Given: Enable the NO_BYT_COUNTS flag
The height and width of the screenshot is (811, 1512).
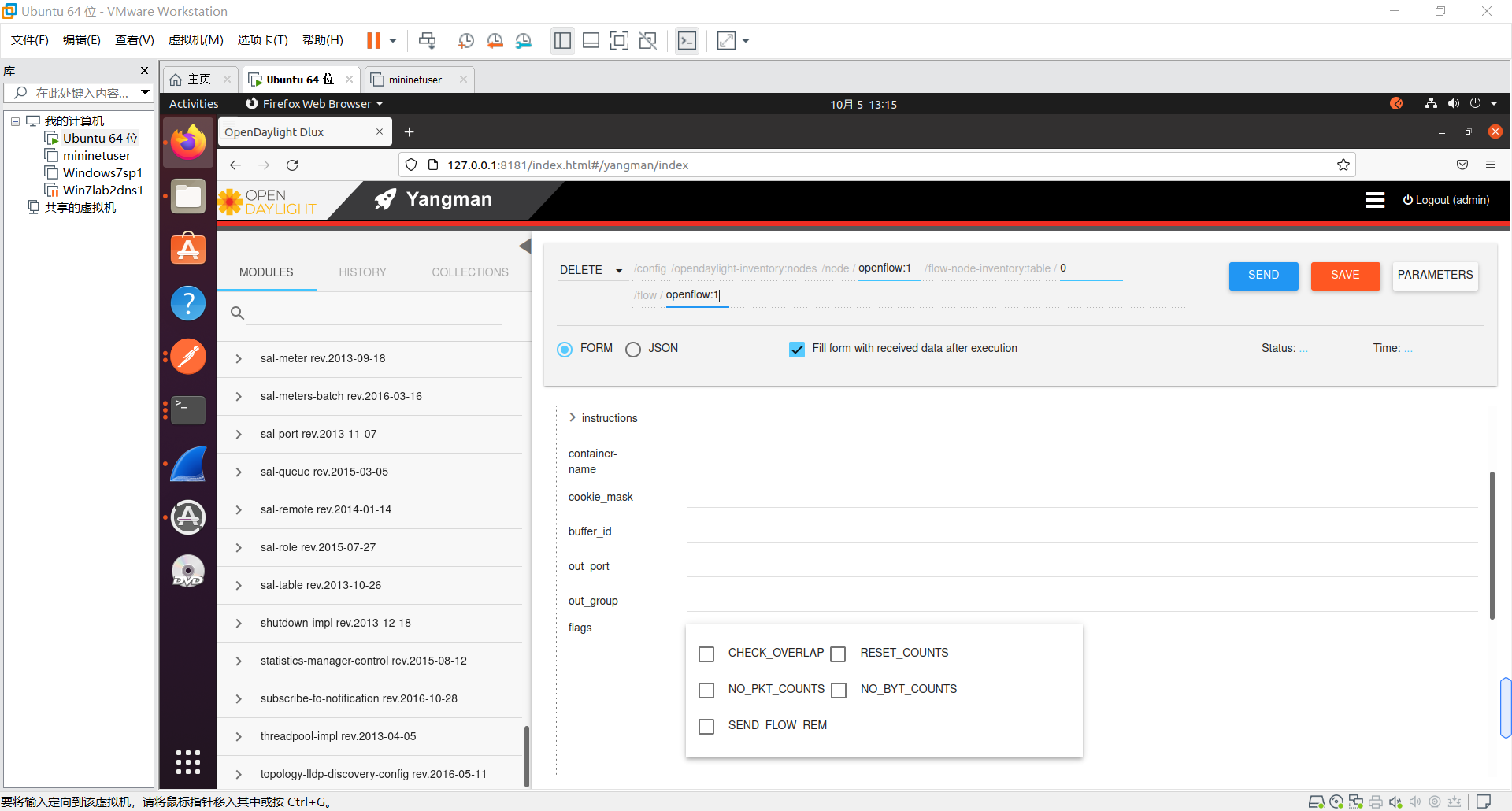Looking at the screenshot, I should point(839,690).
